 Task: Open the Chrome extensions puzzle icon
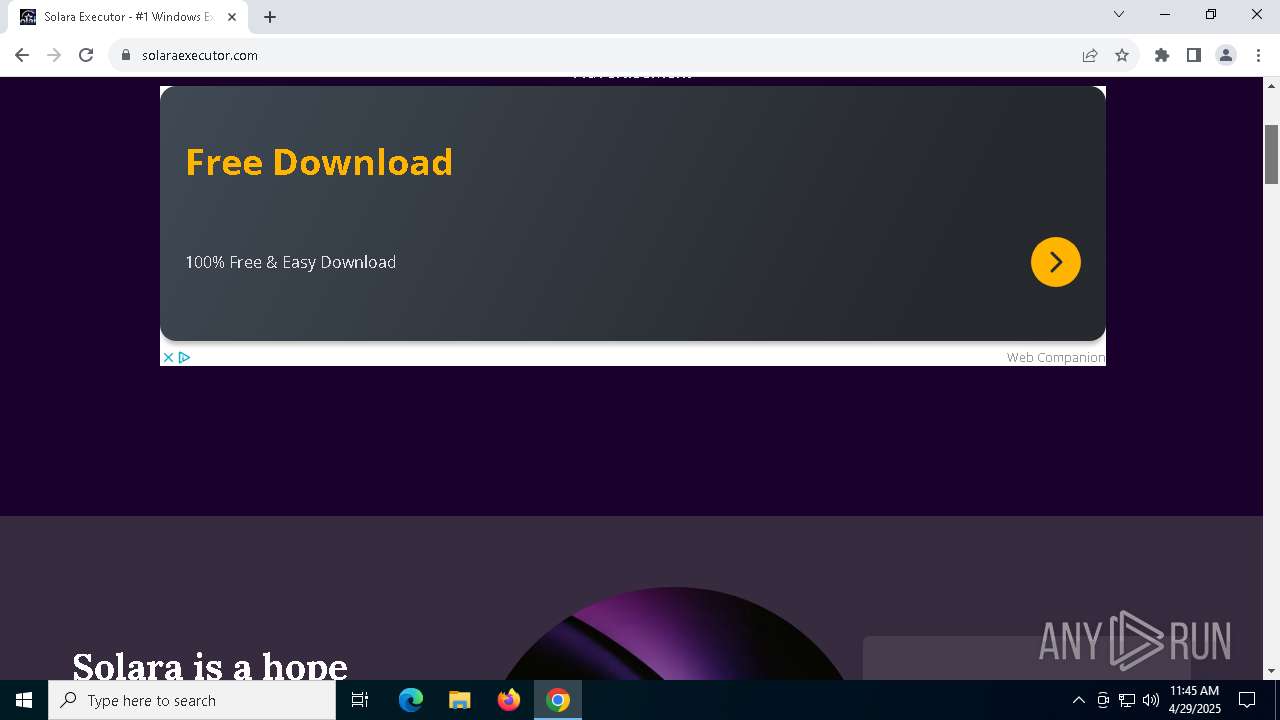point(1162,55)
